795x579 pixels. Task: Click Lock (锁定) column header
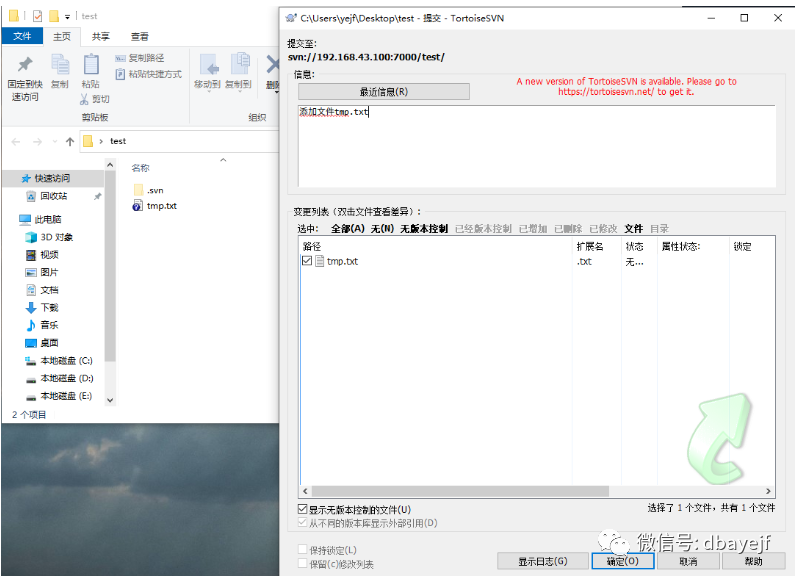pos(742,247)
